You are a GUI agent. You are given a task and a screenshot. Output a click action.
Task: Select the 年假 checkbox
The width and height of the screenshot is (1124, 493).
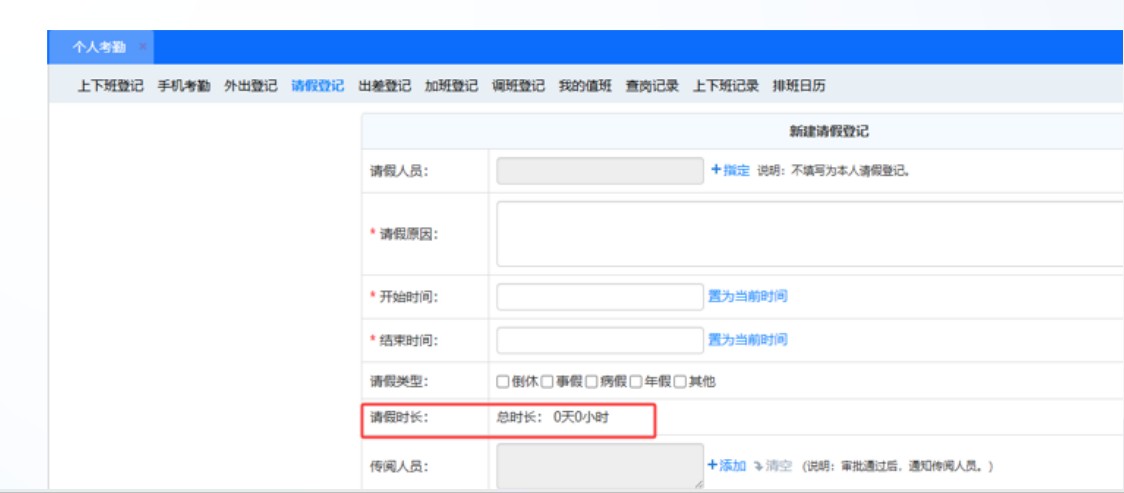pos(635,381)
